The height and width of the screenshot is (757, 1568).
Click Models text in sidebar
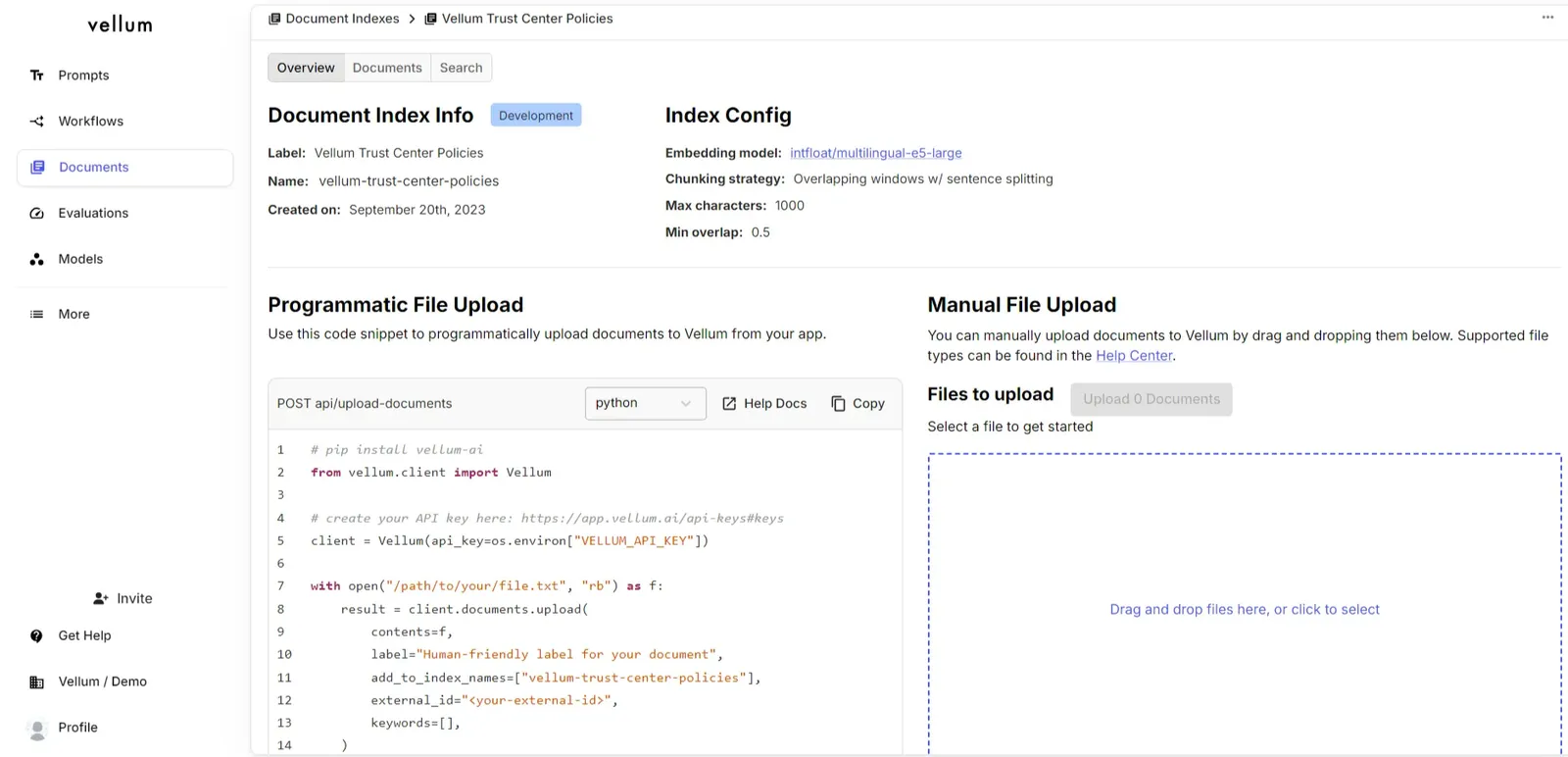click(x=80, y=260)
